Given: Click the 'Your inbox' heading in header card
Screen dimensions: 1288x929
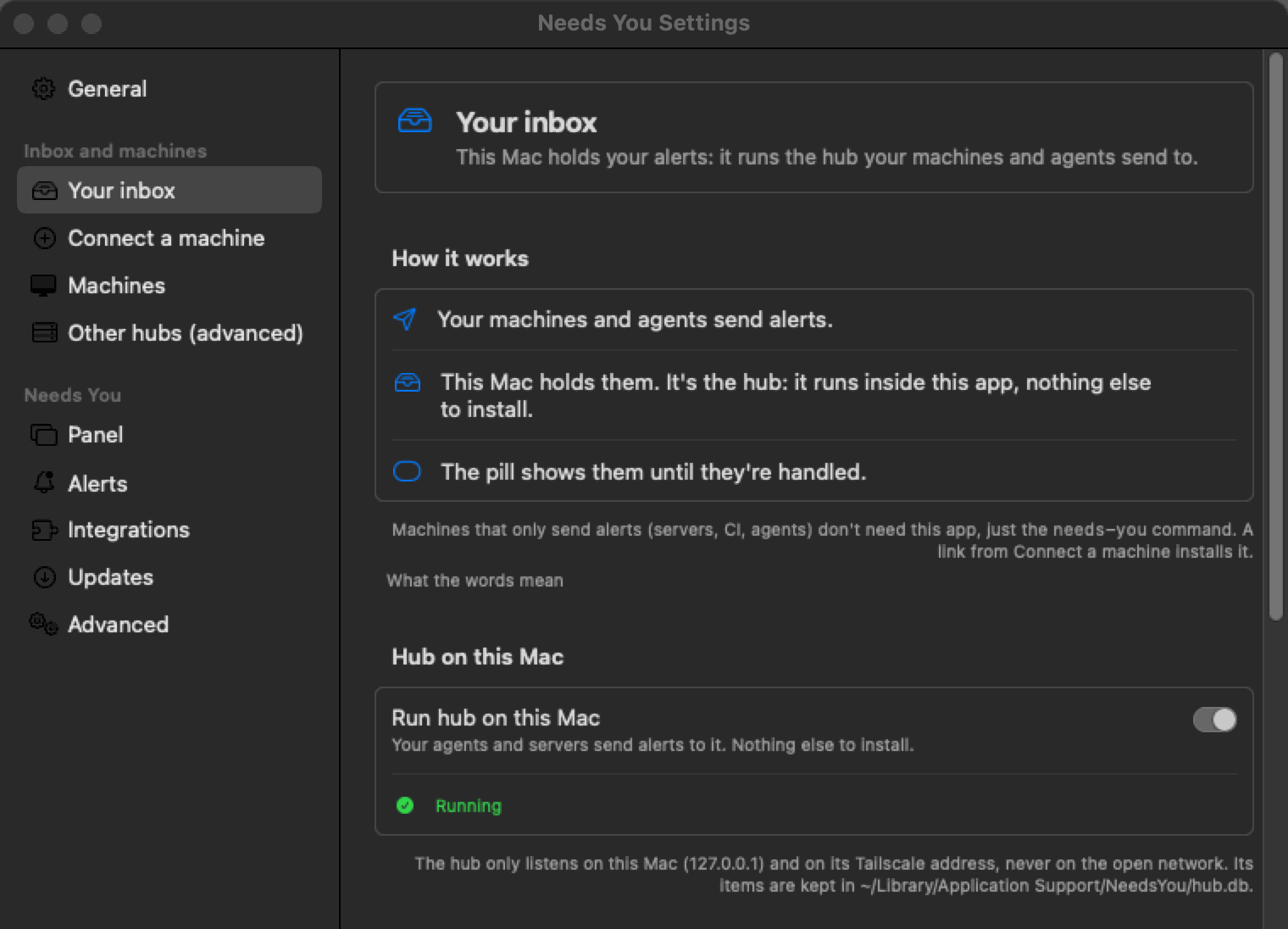Looking at the screenshot, I should 526,122.
